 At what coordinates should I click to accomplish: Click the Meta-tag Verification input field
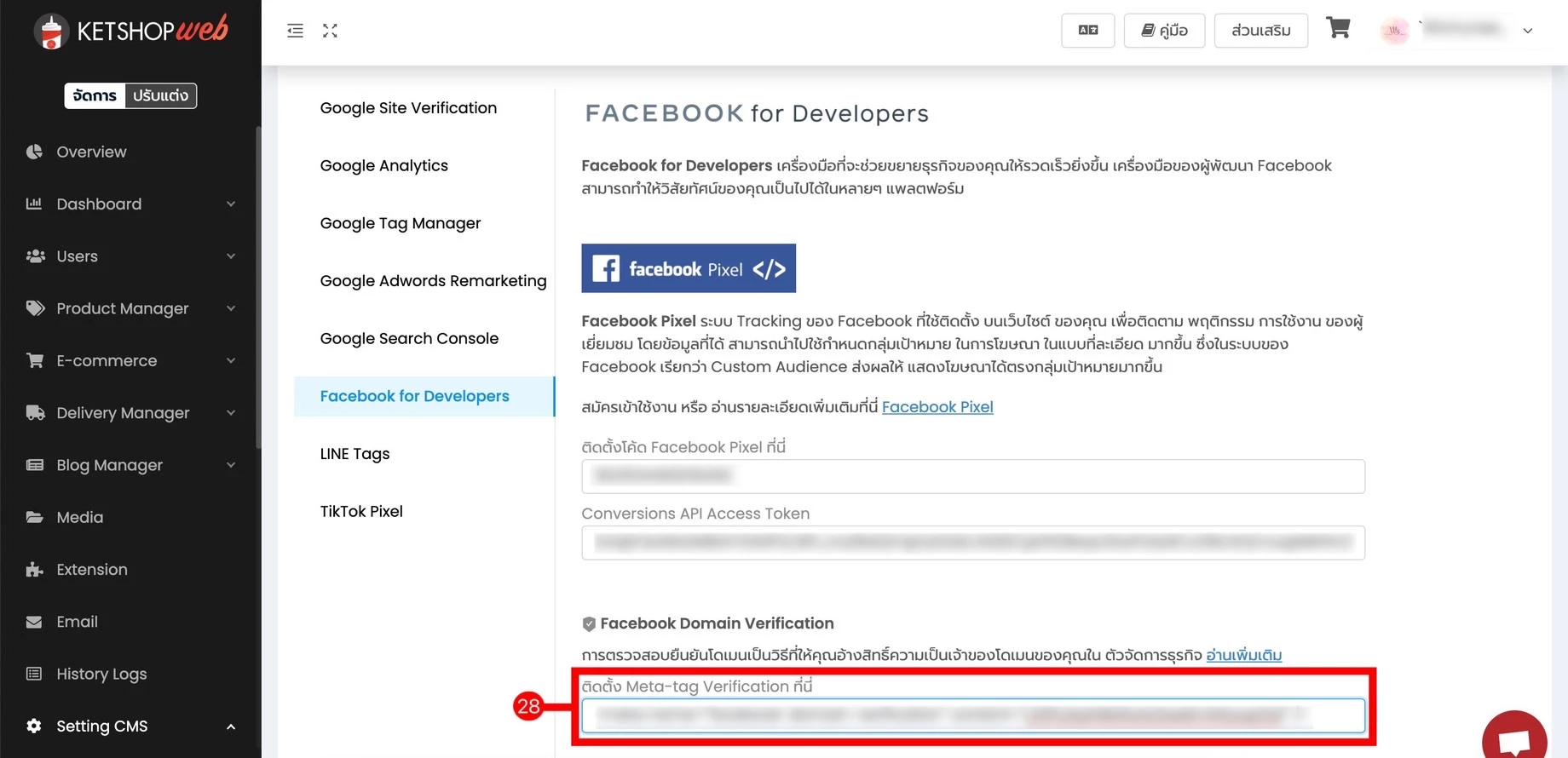pyautogui.click(x=973, y=716)
